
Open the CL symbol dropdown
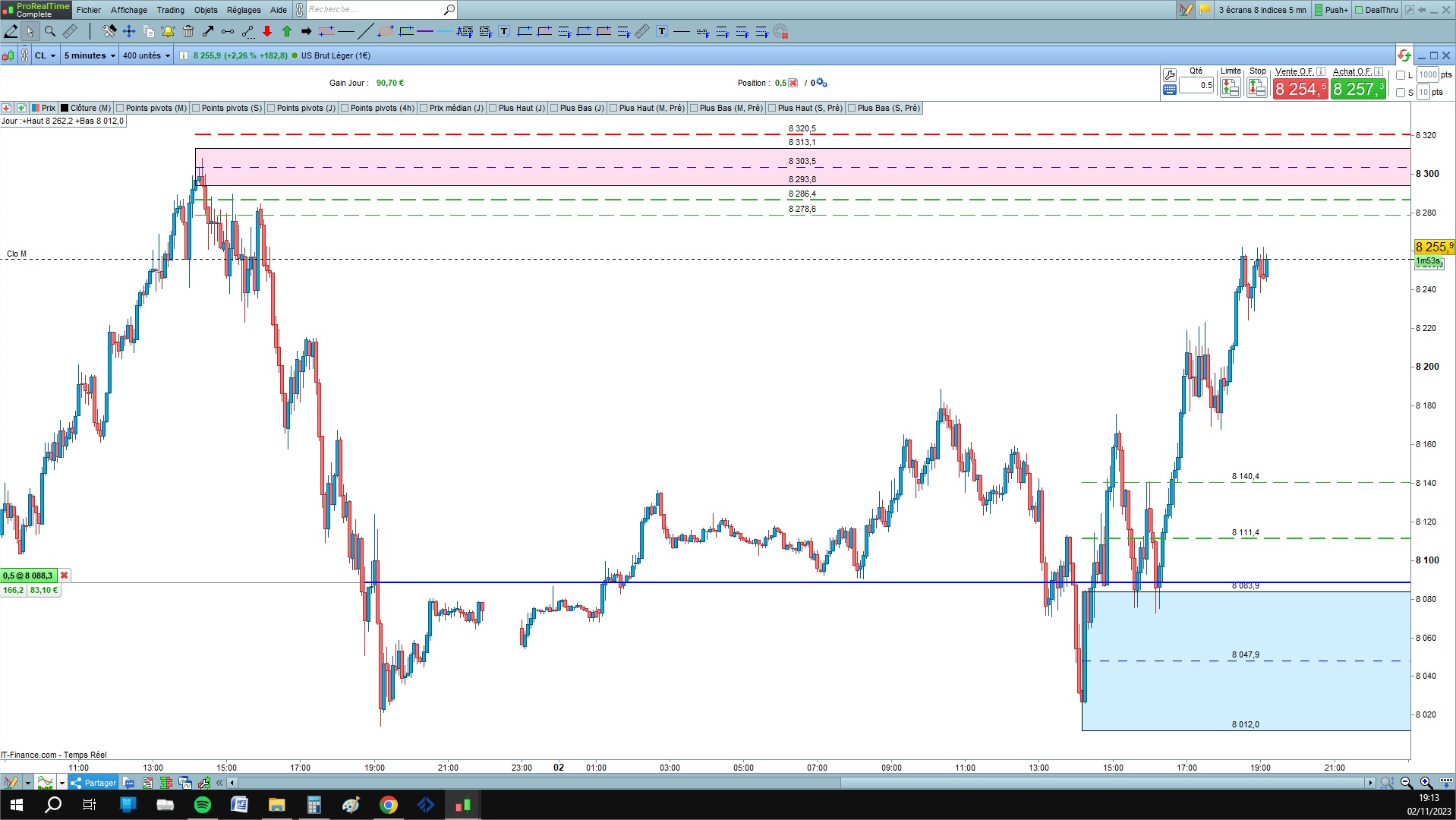(x=45, y=55)
